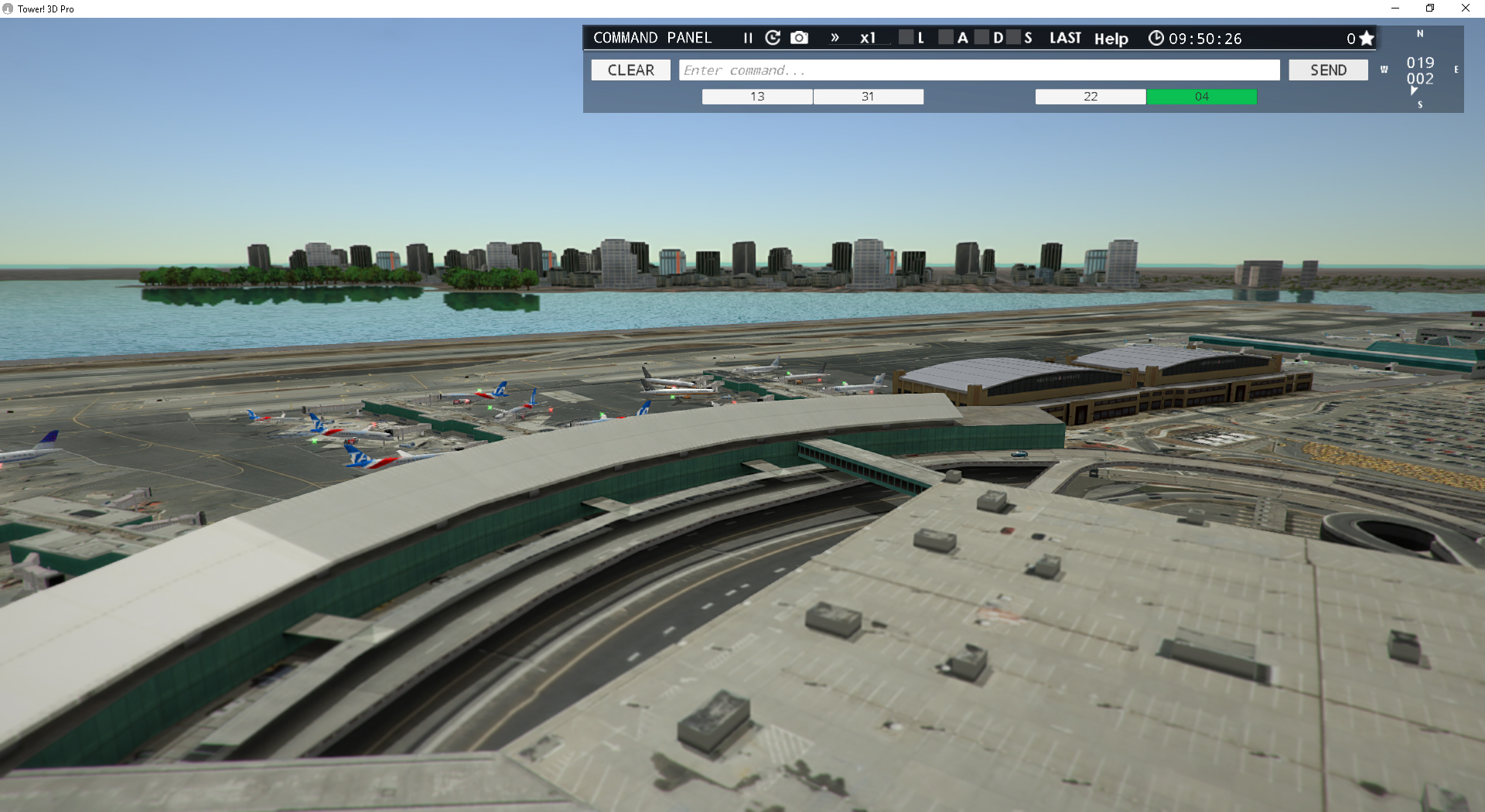
Task: Click the restart simulation icon
Action: (x=773, y=37)
